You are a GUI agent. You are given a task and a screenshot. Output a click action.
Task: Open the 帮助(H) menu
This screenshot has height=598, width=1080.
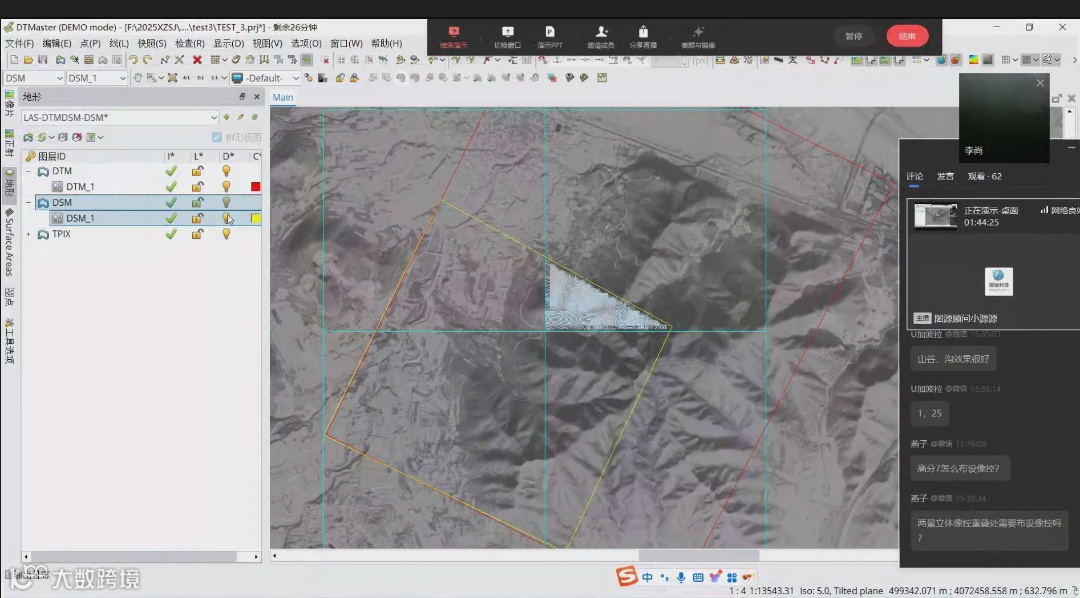386,43
